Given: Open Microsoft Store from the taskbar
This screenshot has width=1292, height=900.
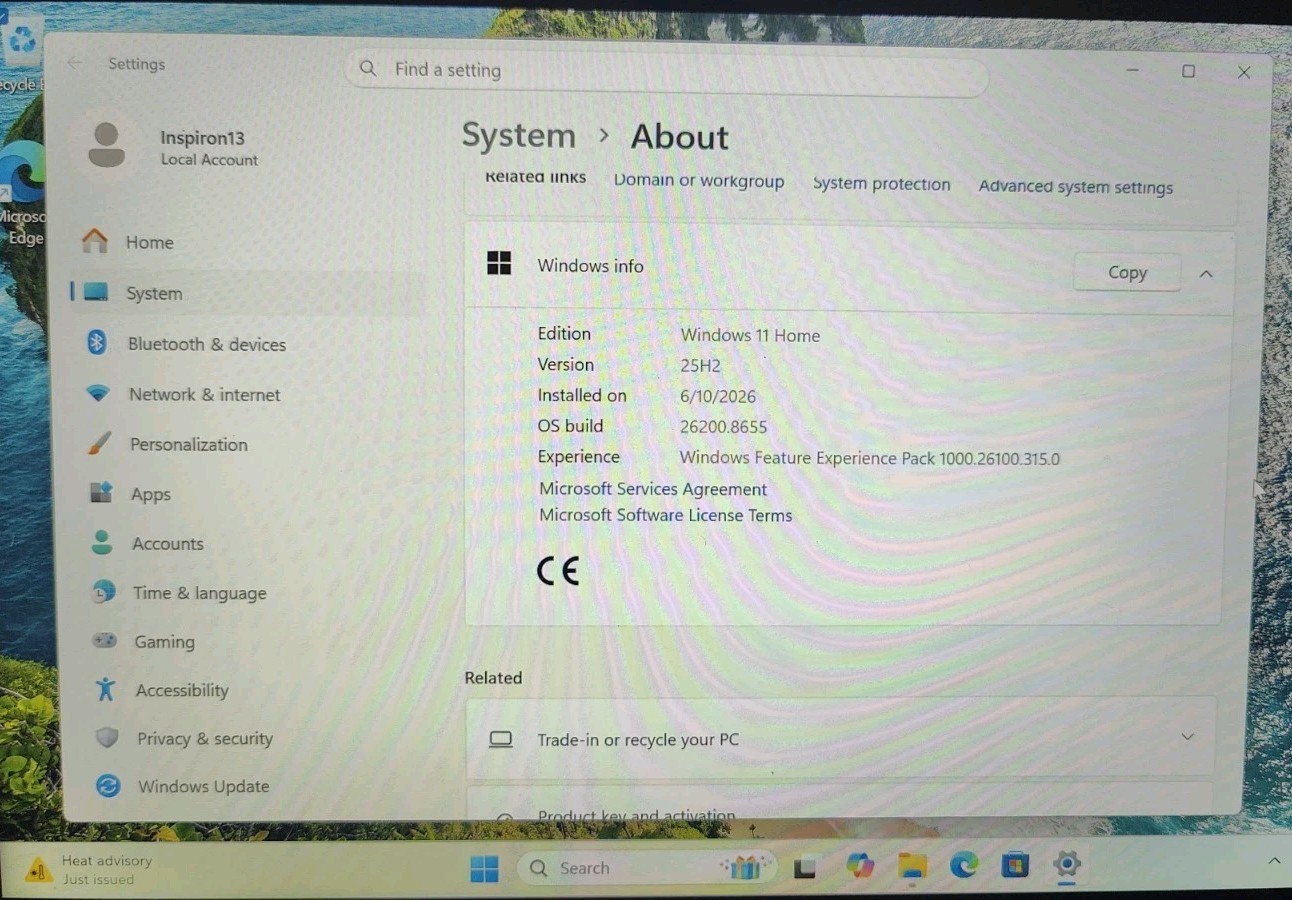Looking at the screenshot, I should click(x=1015, y=864).
